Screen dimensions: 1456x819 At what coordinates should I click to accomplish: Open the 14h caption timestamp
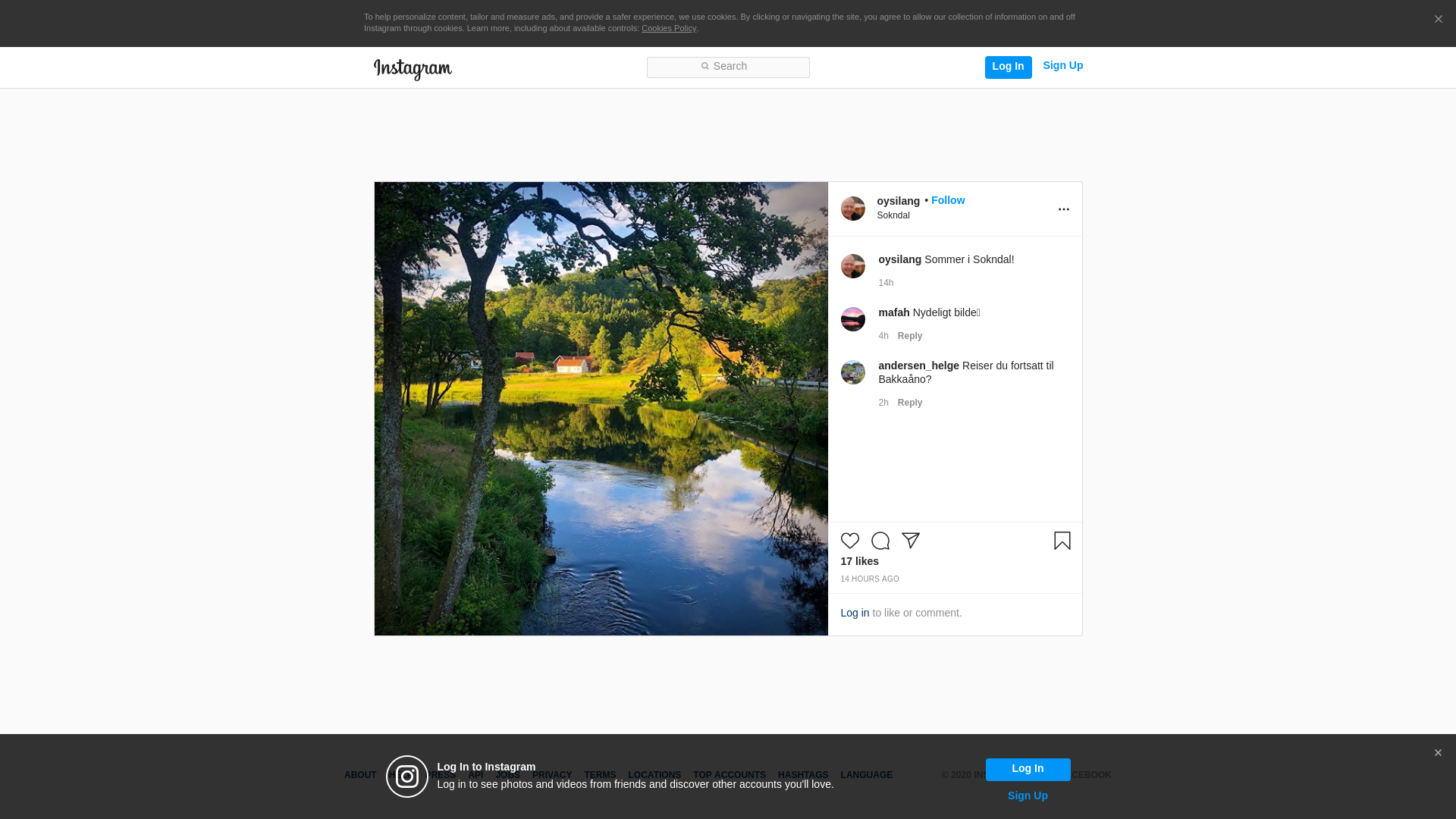(886, 283)
